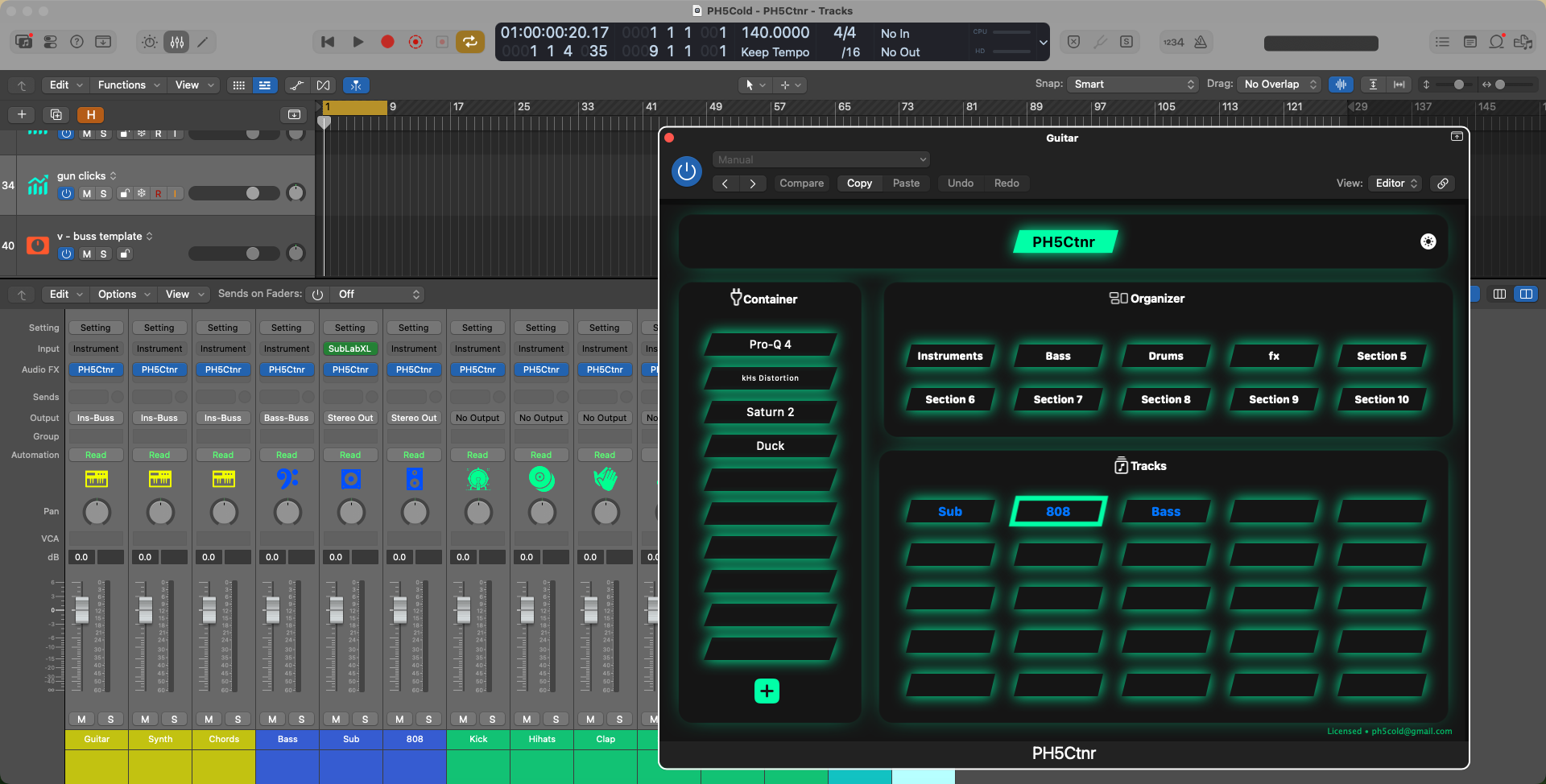This screenshot has width=1546, height=784.
Task: Open the Edit menu in Tracks area
Action: click(x=66, y=85)
